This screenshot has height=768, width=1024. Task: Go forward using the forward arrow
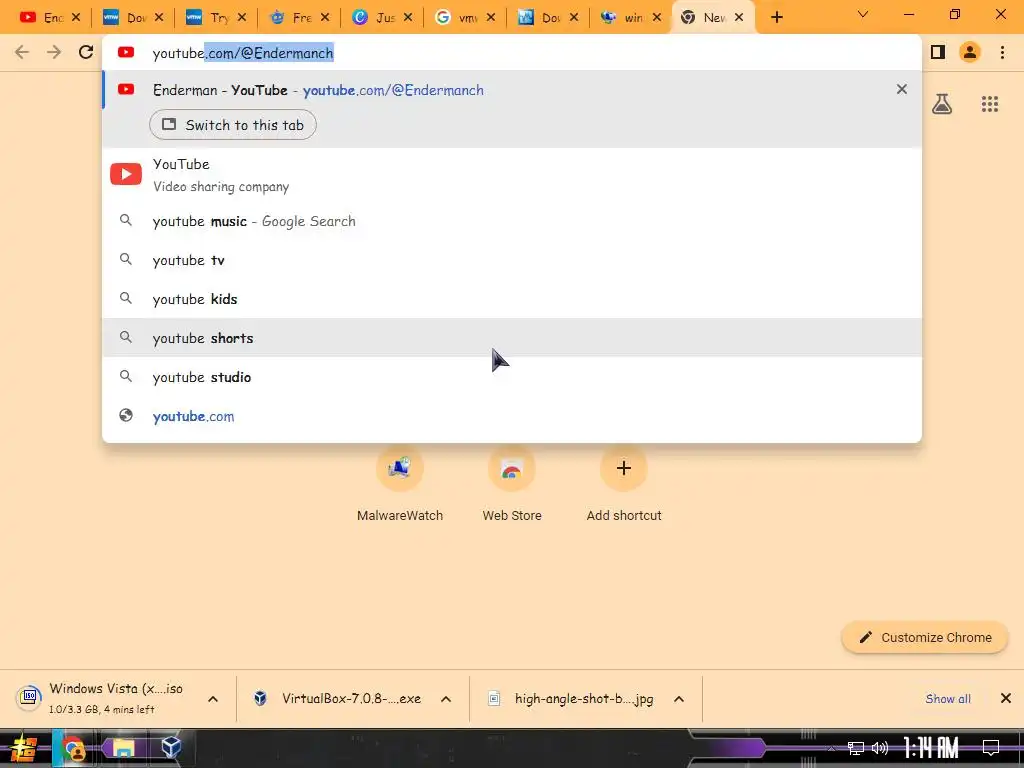[x=54, y=52]
